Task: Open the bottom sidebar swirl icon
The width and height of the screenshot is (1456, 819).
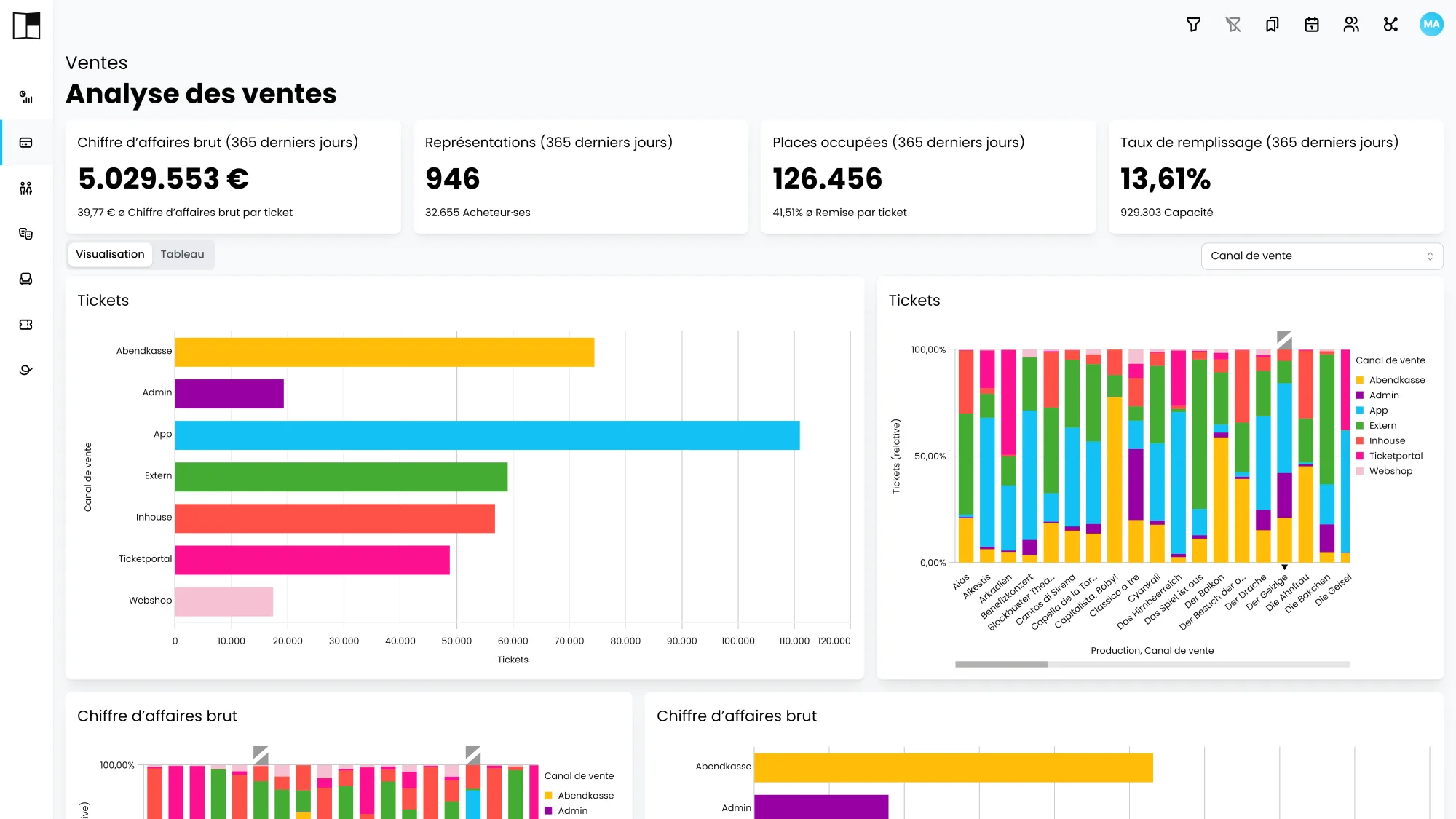Action: (x=26, y=370)
